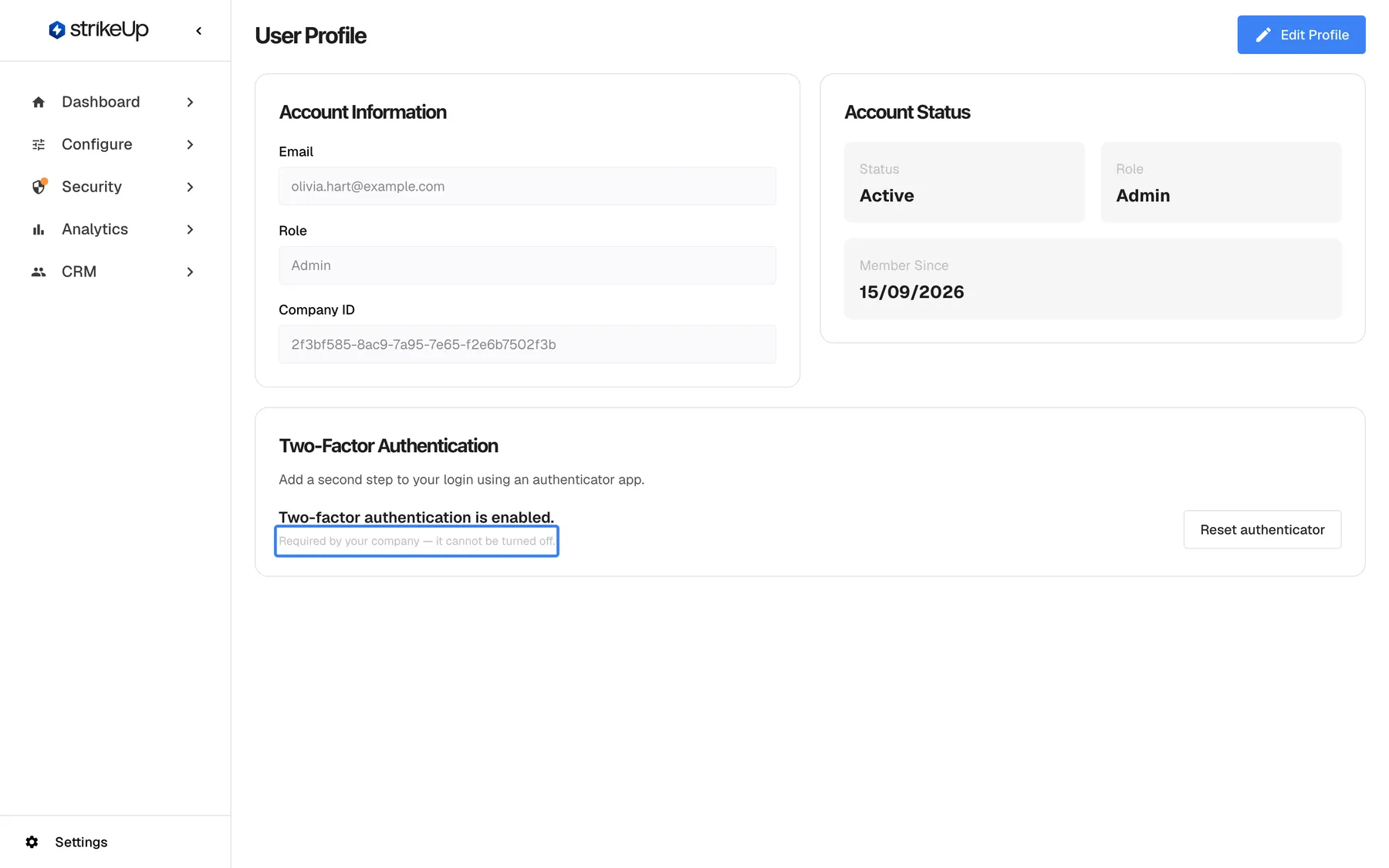This screenshot has height=868, width=1389.
Task: Click 'Two-factor authentication is enabled.' text
Action: (416, 517)
